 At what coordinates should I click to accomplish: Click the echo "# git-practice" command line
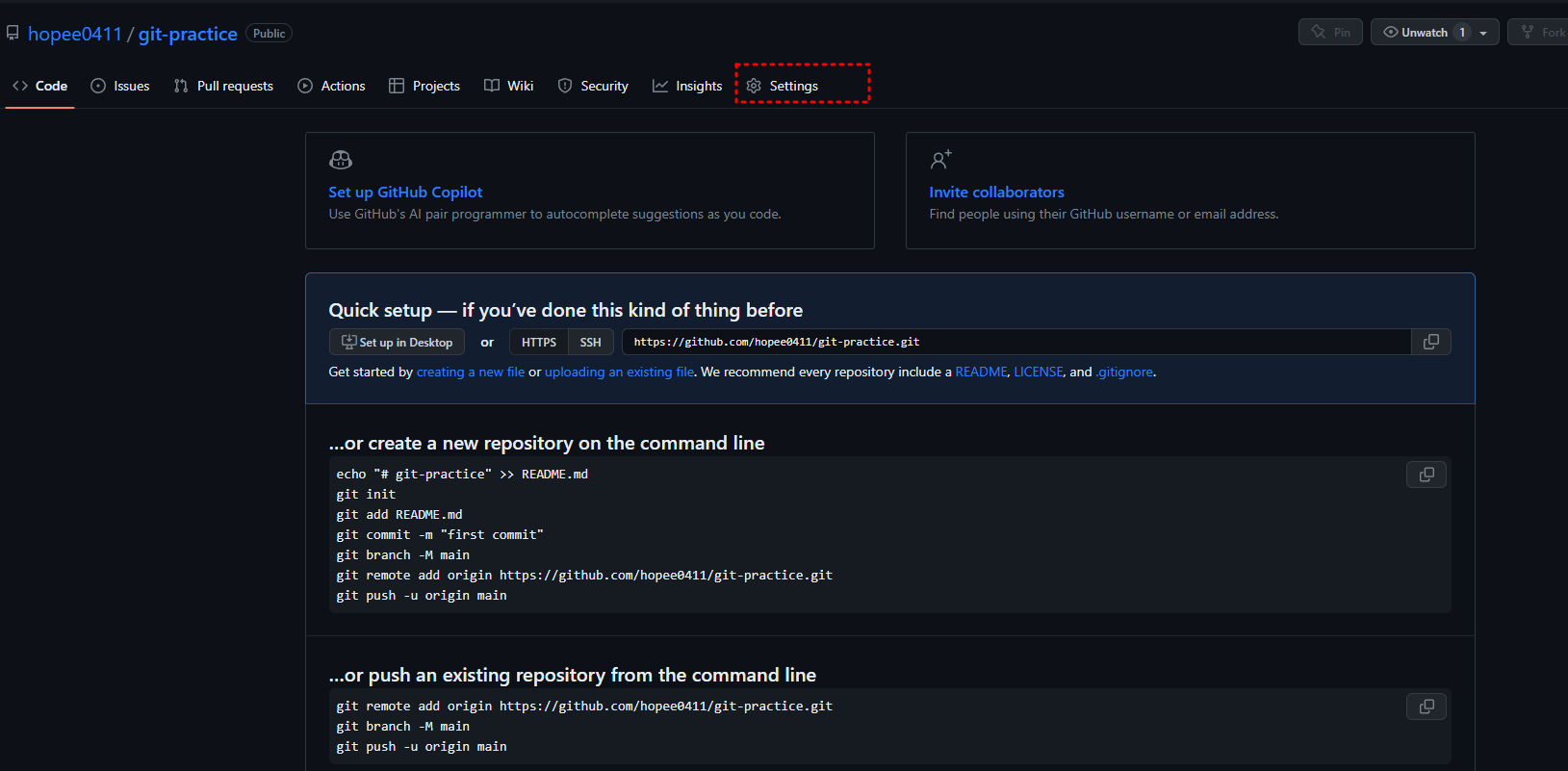(462, 474)
